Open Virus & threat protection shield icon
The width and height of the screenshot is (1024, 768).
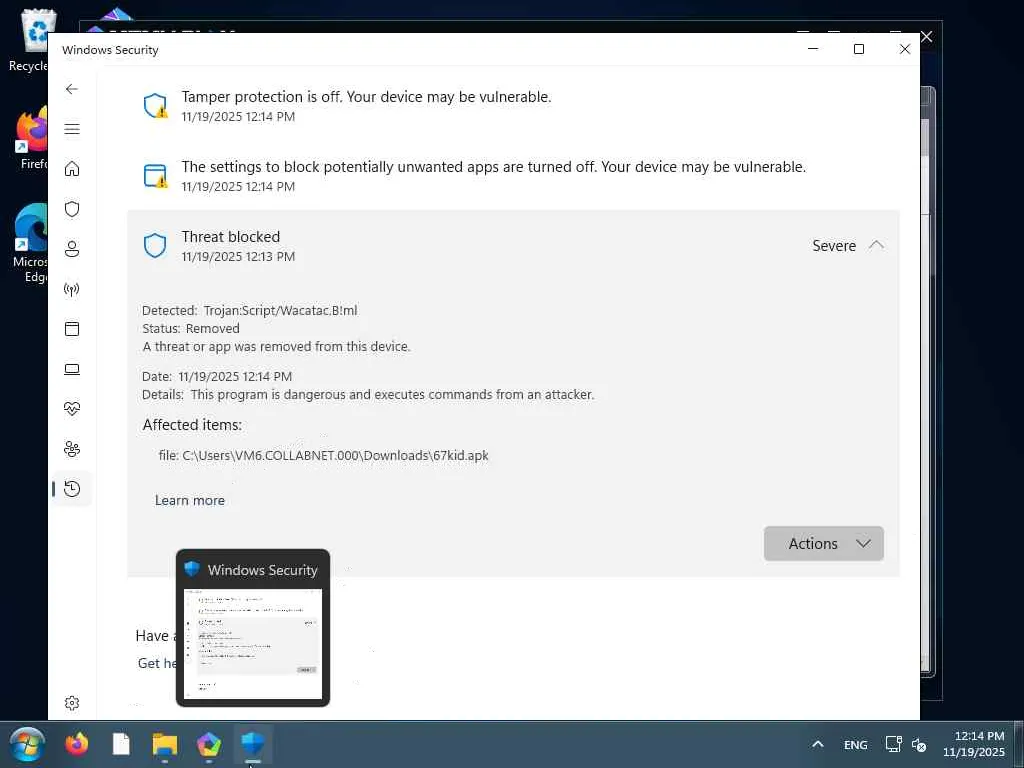pyautogui.click(x=72, y=209)
